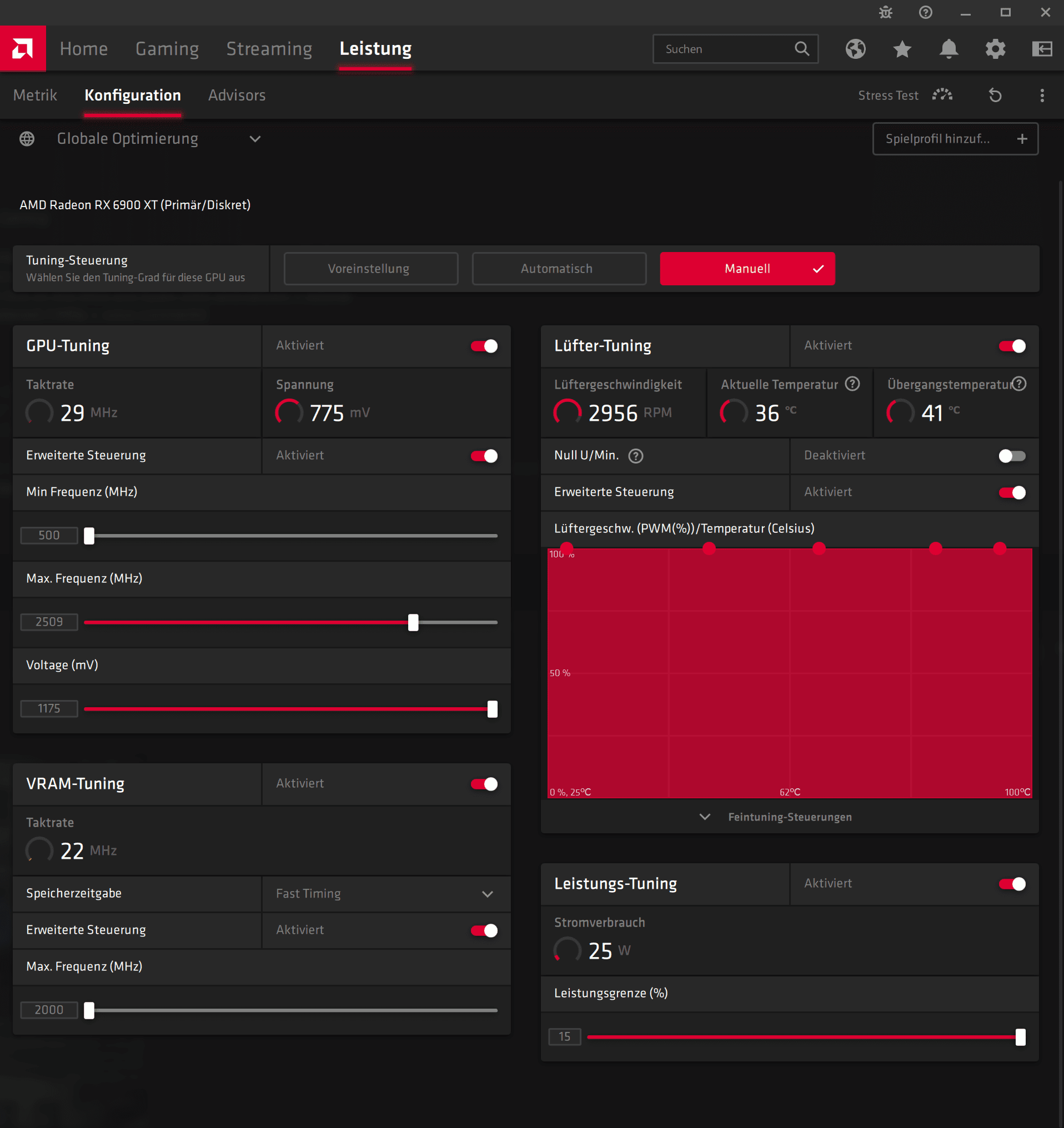Viewport: 1064px width, 1128px height.
Task: Toggle the sidebar panel icon
Action: [x=1042, y=49]
